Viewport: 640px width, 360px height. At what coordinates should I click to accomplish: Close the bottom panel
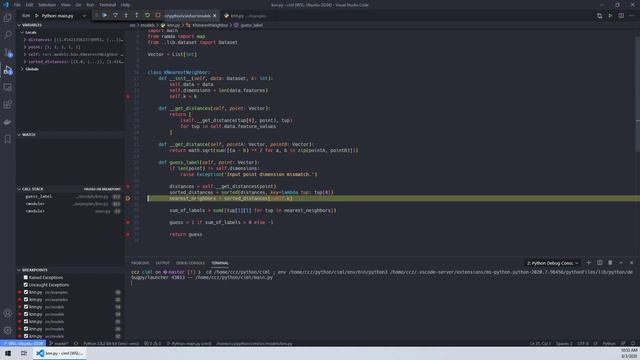632,263
